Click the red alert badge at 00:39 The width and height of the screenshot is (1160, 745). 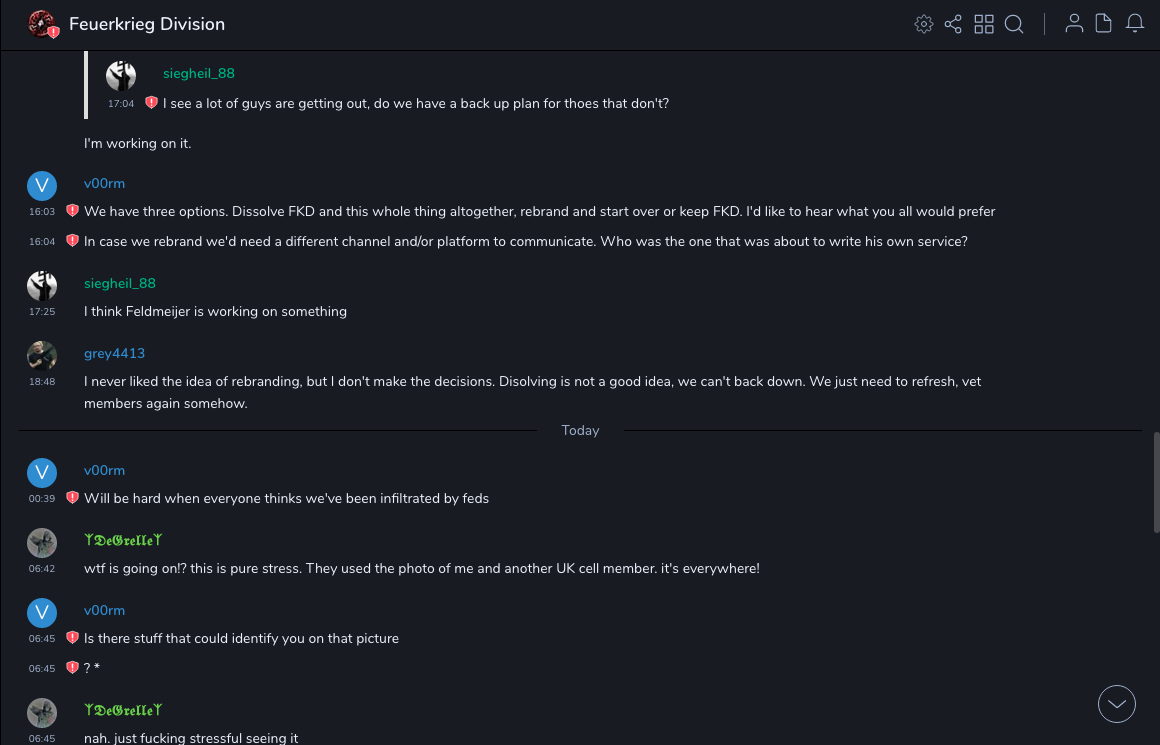(x=72, y=498)
